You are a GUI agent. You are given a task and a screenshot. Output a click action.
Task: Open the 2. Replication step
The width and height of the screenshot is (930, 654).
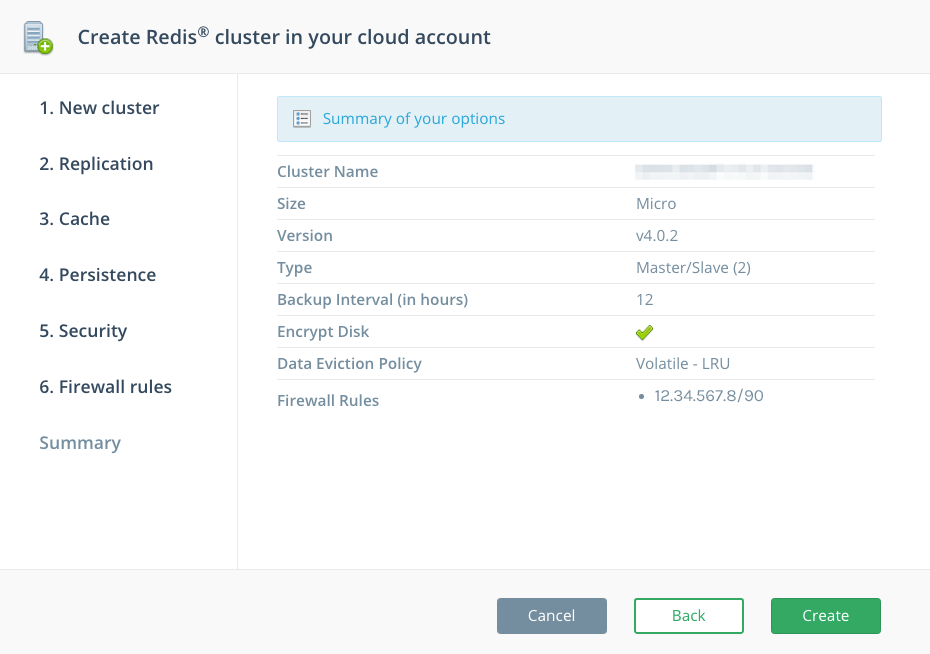(96, 164)
